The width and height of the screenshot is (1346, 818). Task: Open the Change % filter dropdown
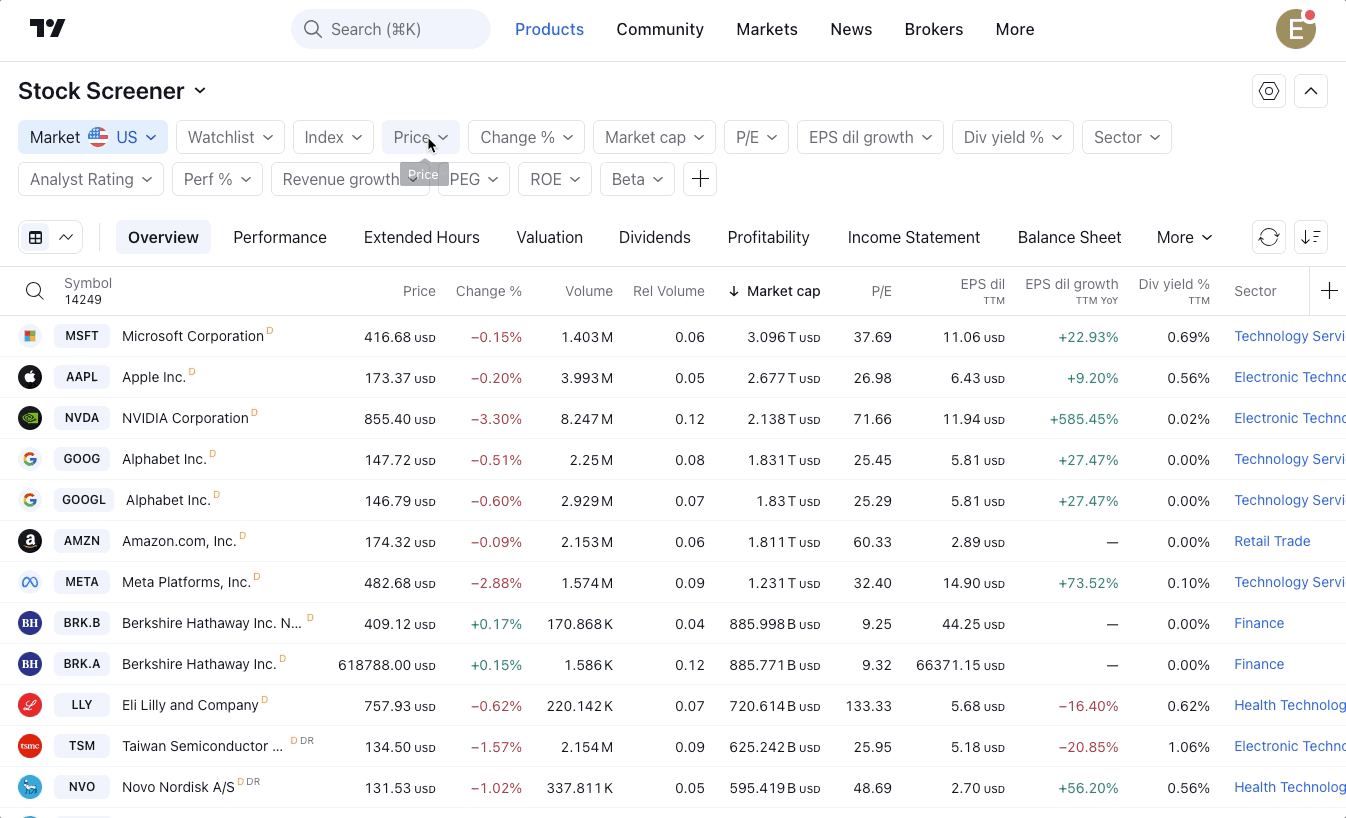(x=527, y=137)
